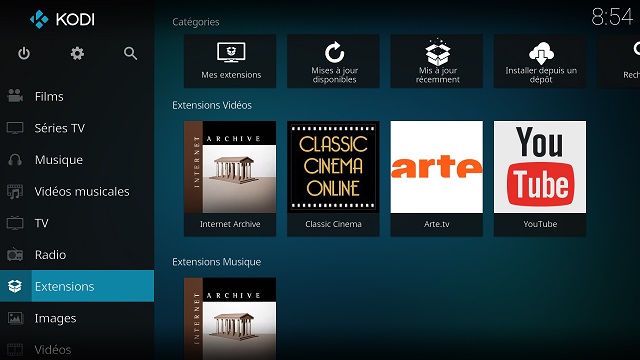Screen dimensions: 640x360
Task: Click the 8:54 clock
Action: click(x=612, y=17)
